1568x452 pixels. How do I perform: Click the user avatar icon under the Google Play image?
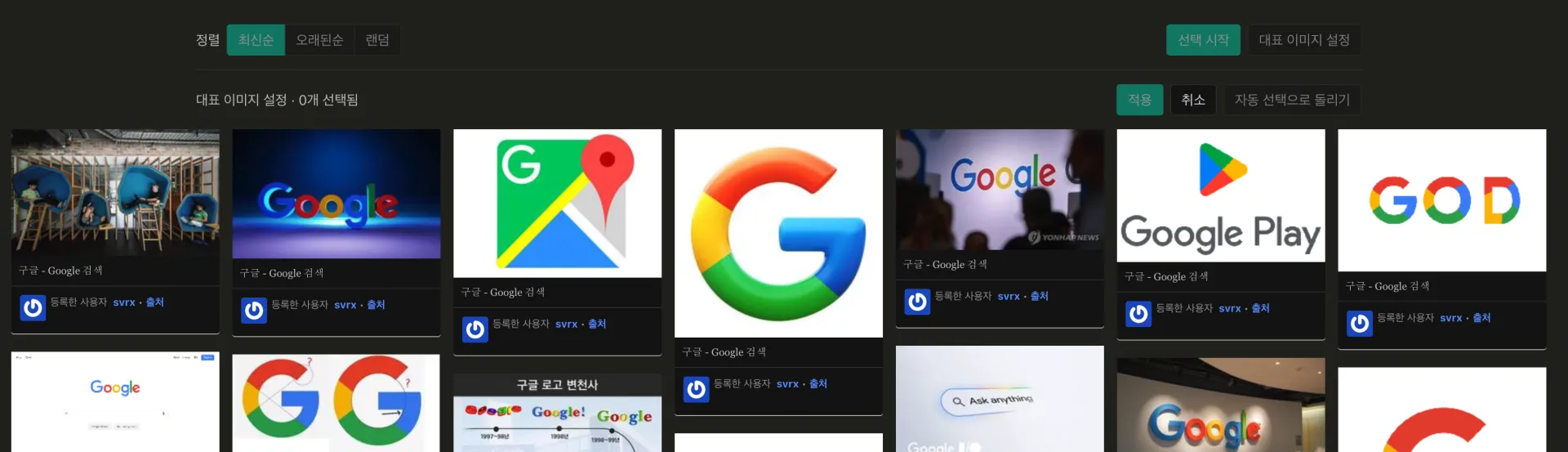click(1138, 314)
